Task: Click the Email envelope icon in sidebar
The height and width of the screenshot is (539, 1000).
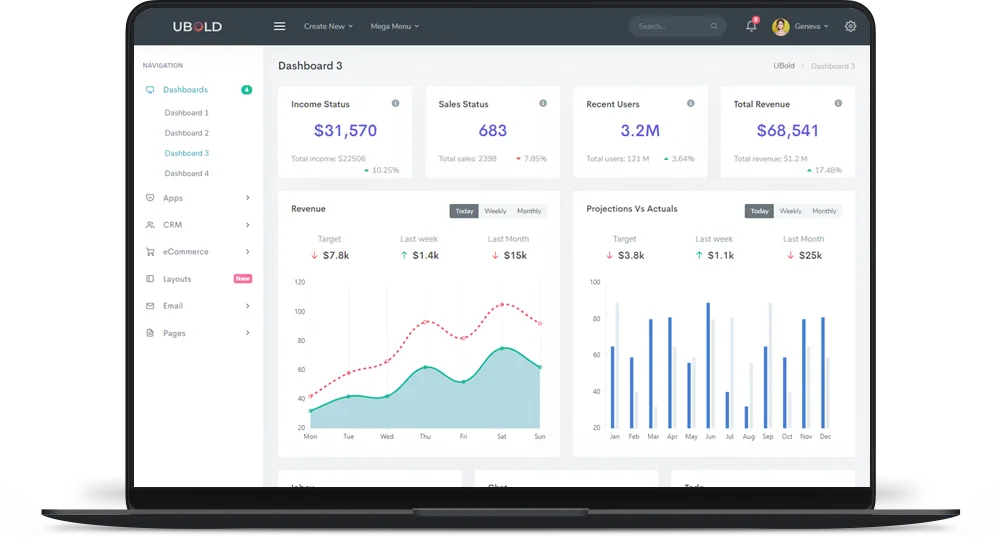Action: 150,306
